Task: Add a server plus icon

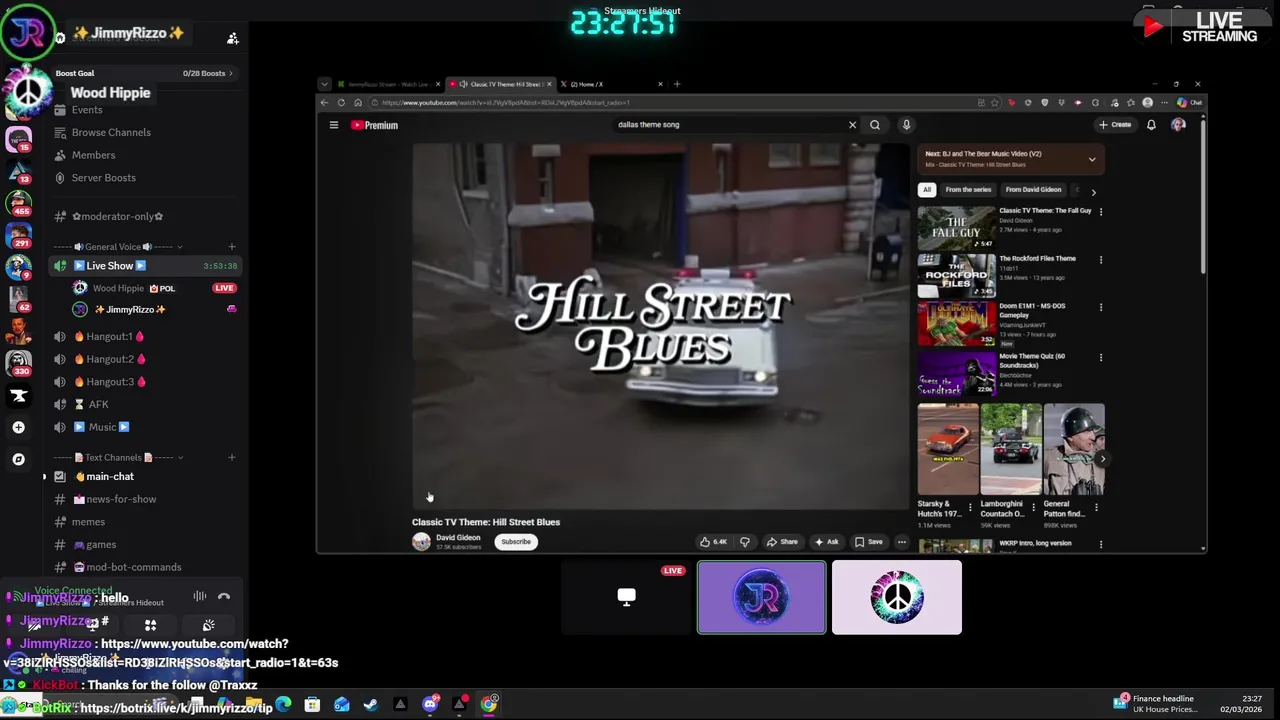Action: [x=18, y=427]
